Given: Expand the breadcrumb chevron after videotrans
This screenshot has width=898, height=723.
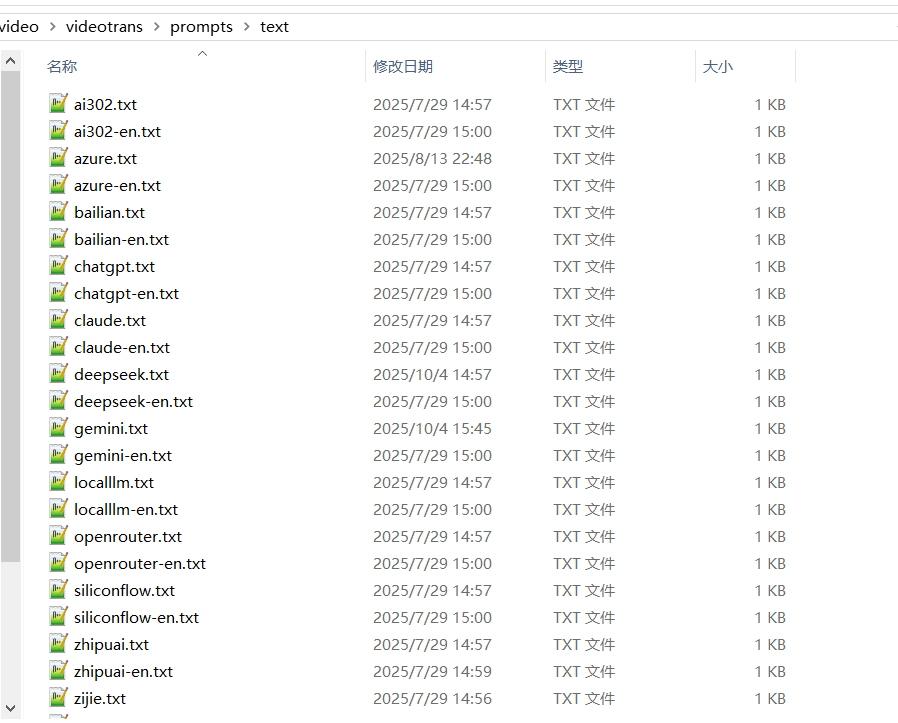Looking at the screenshot, I should tap(157, 27).
